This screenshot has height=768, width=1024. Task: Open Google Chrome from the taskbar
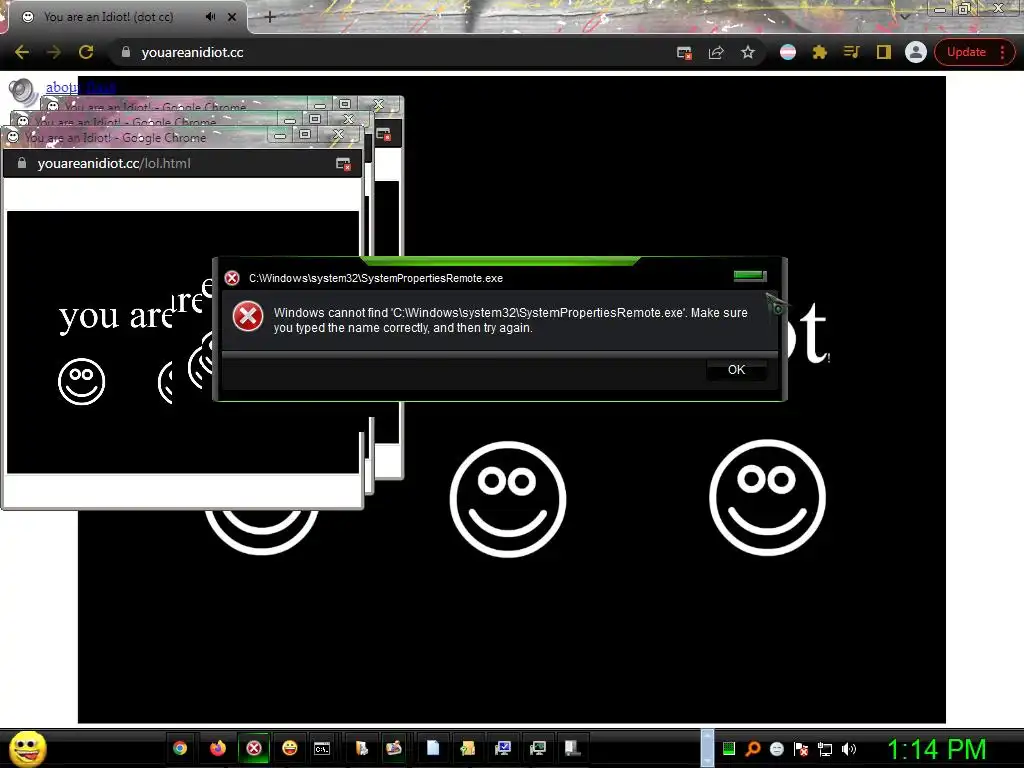point(180,748)
